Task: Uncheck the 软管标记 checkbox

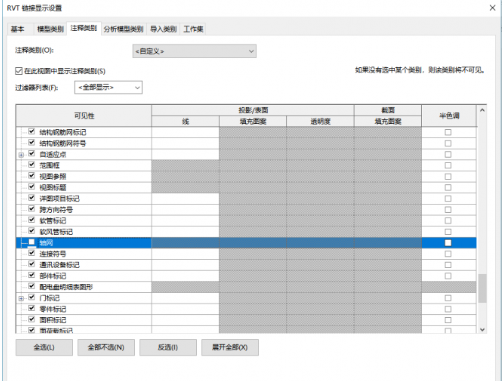Action: pos(32,220)
